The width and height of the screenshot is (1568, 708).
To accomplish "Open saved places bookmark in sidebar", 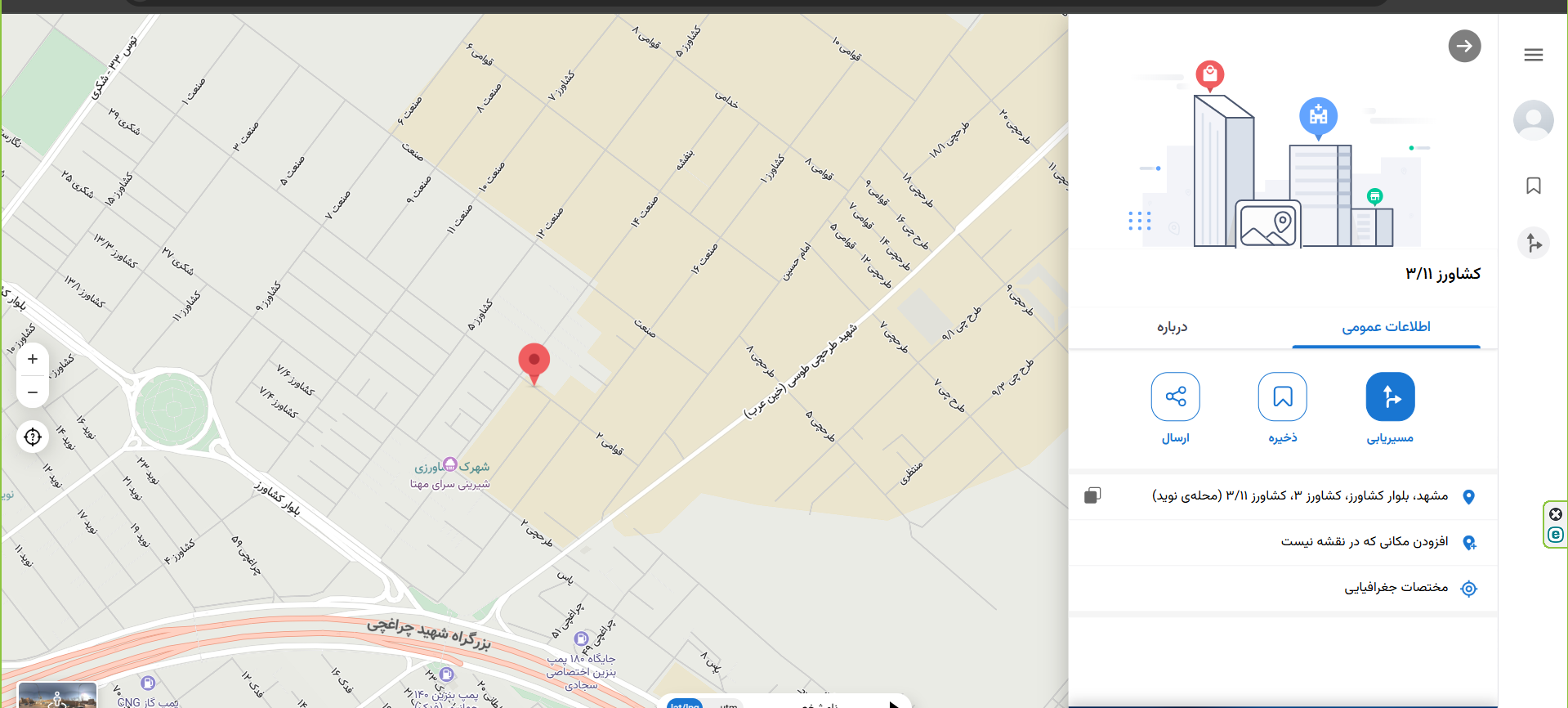I will (1534, 186).
